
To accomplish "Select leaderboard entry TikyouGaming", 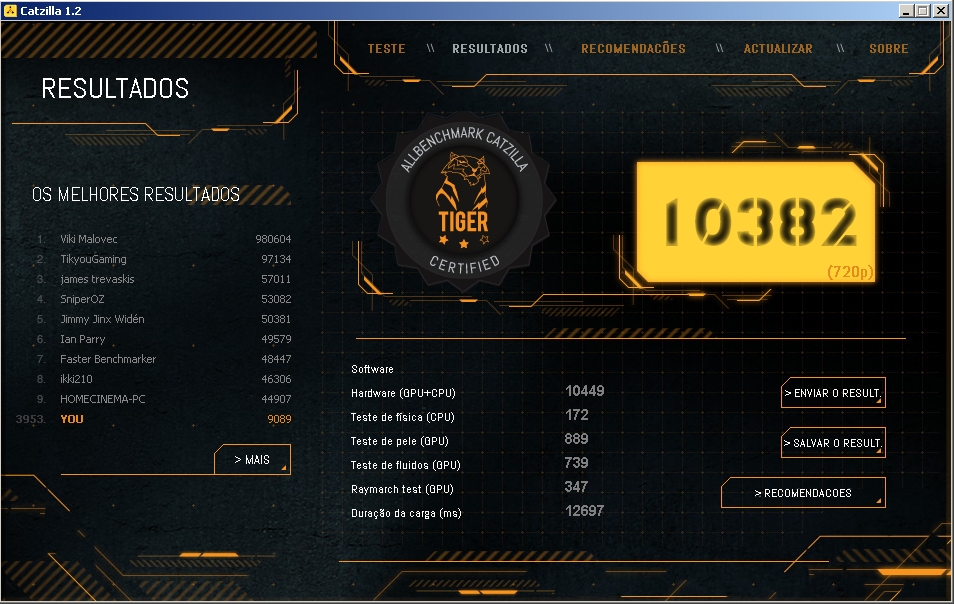I will point(164,259).
